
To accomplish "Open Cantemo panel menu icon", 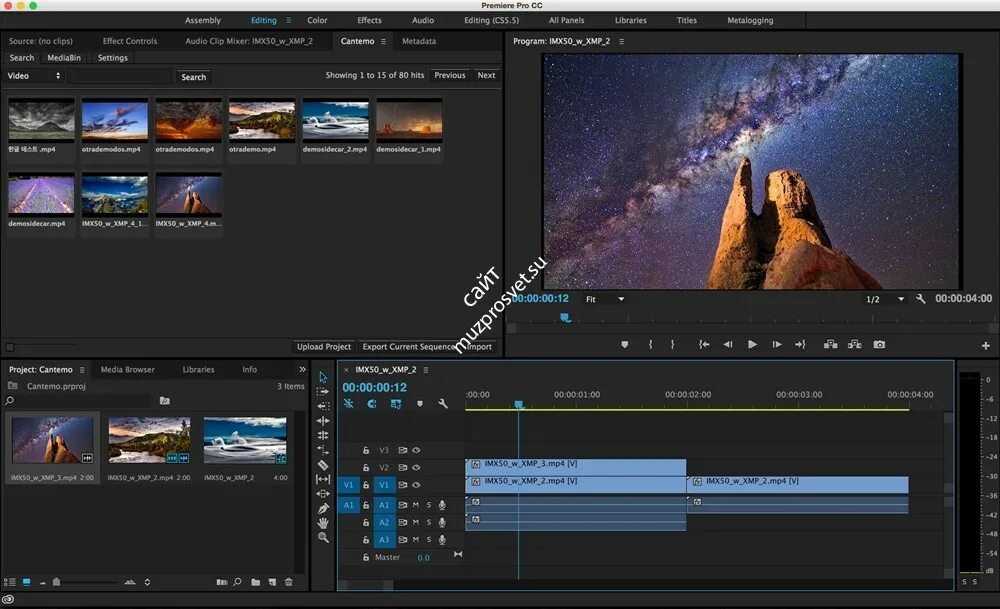I will (383, 41).
